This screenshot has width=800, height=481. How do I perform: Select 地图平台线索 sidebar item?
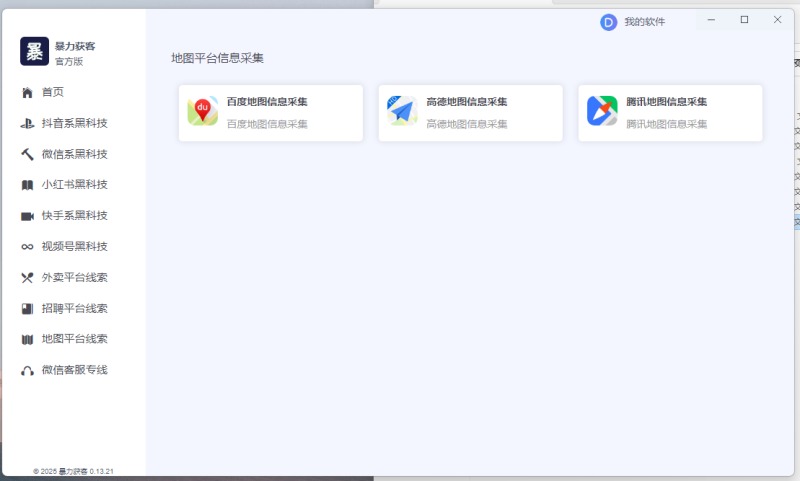tap(74, 339)
